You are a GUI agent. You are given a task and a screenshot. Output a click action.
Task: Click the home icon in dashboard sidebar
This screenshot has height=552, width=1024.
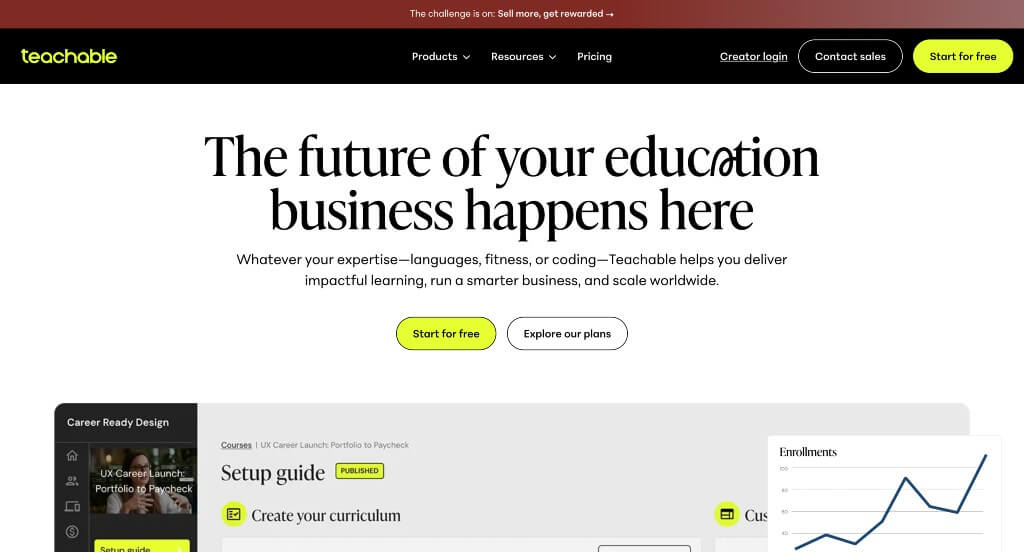(x=72, y=456)
